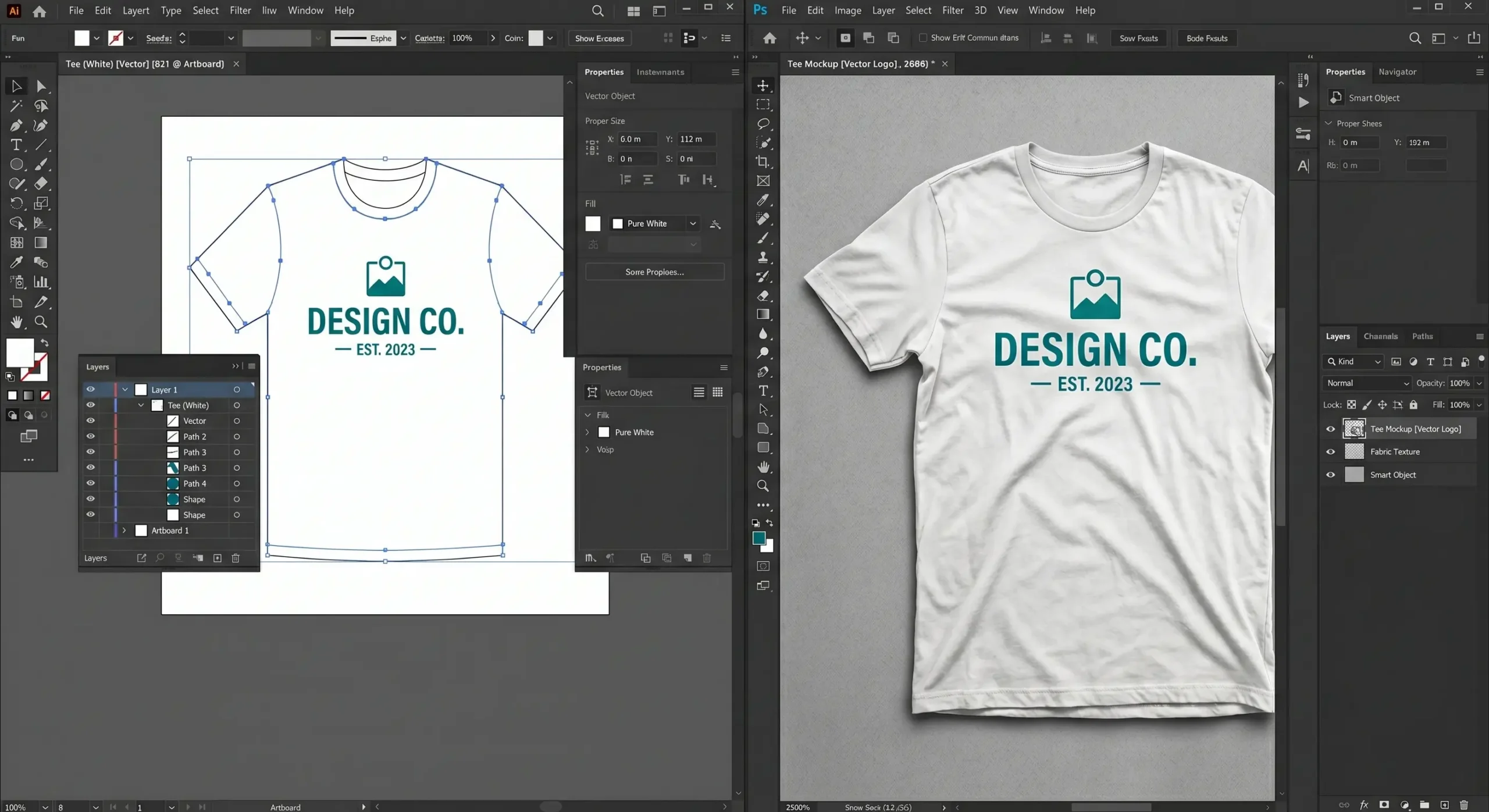
Task: Hide the Tee Mockup [Vector Logo] layer
Action: 1330,429
